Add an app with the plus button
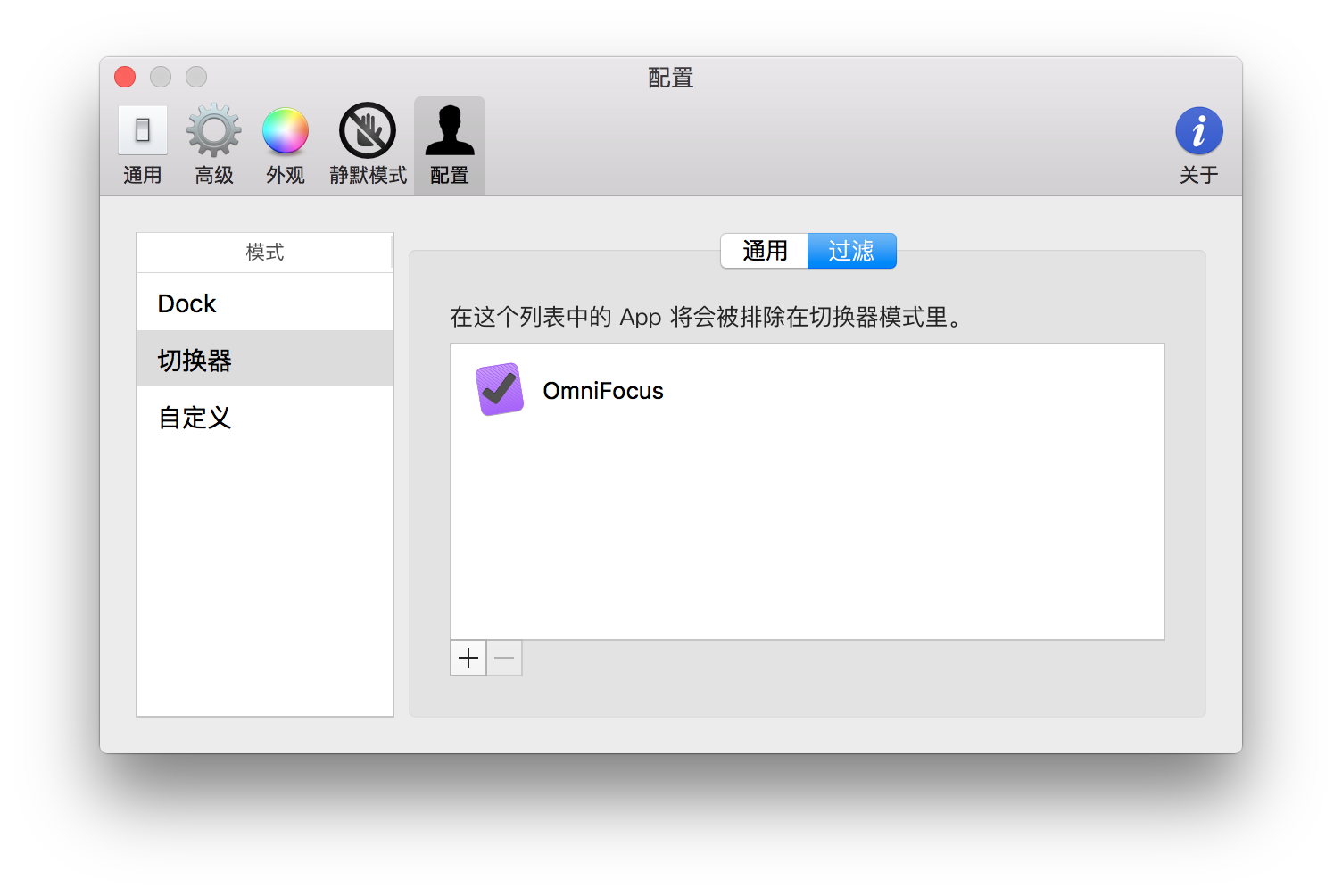Screen dimensions: 1342x896 [x=468, y=658]
